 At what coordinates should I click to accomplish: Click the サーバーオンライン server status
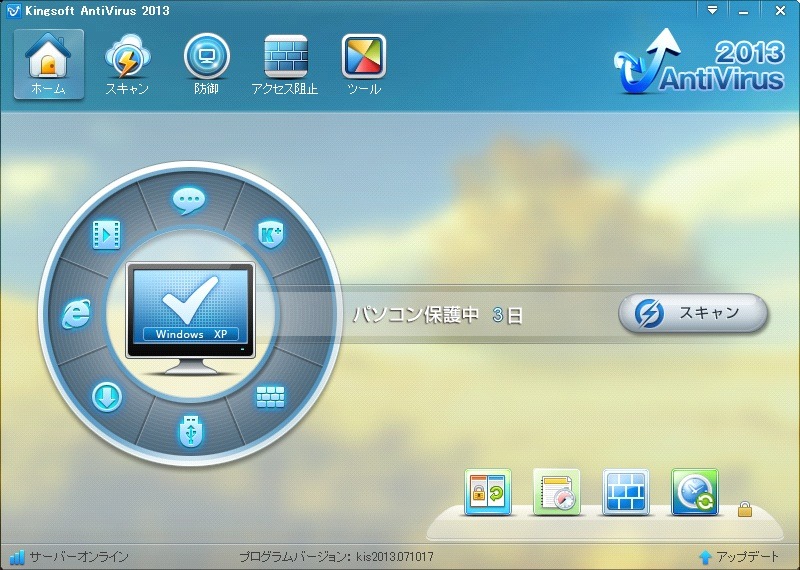[69, 557]
